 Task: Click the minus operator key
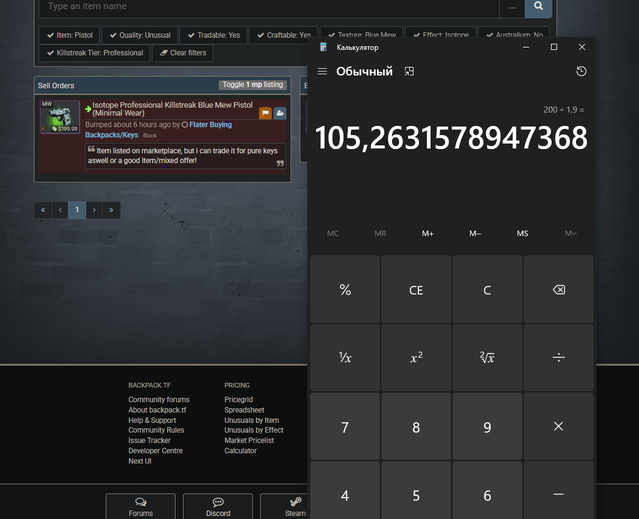point(558,494)
